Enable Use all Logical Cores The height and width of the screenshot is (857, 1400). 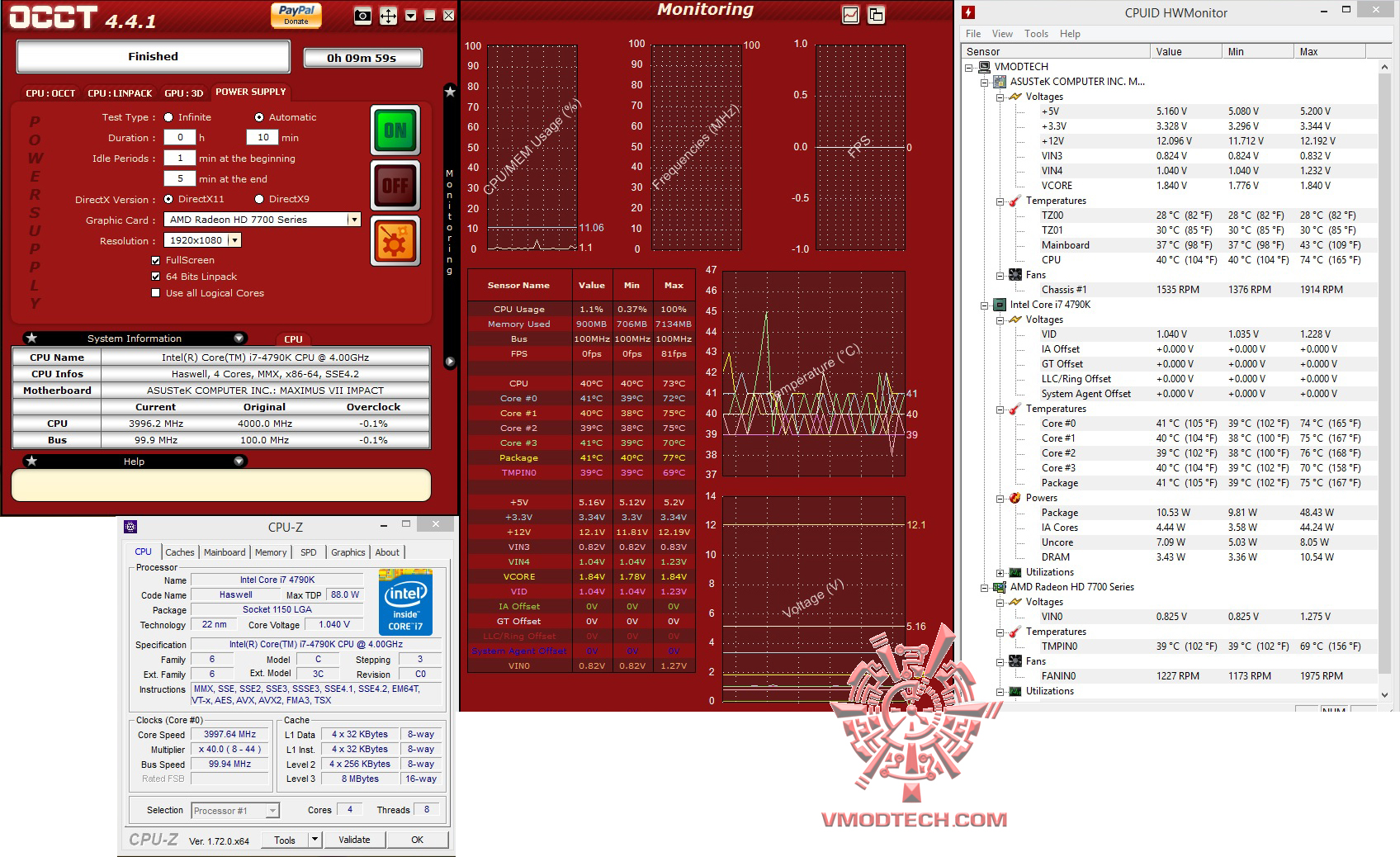click(156, 293)
